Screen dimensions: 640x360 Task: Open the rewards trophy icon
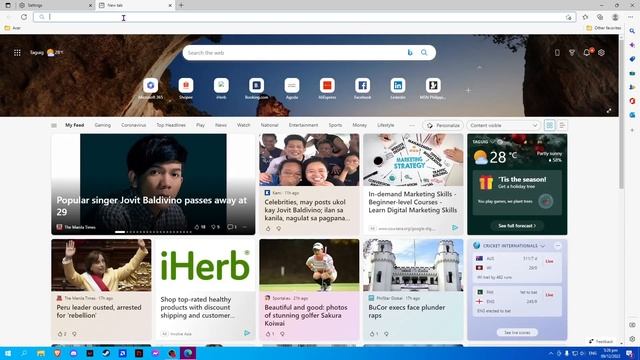coord(572,53)
